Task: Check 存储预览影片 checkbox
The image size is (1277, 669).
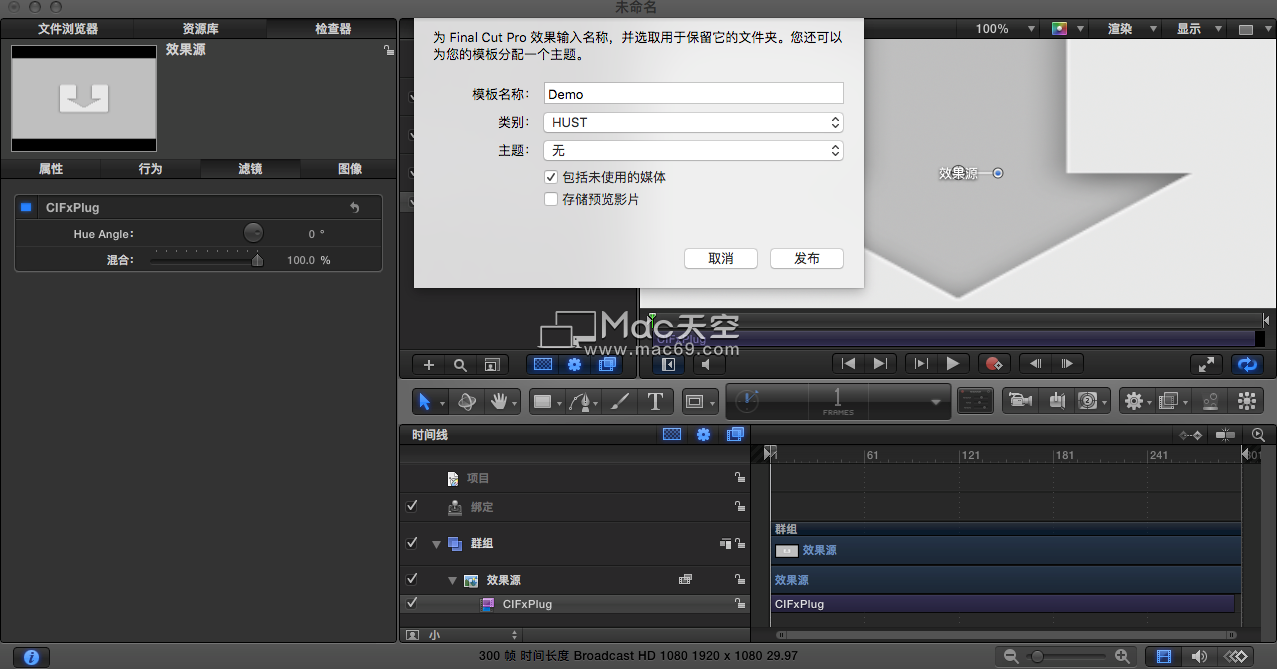Action: click(551, 199)
